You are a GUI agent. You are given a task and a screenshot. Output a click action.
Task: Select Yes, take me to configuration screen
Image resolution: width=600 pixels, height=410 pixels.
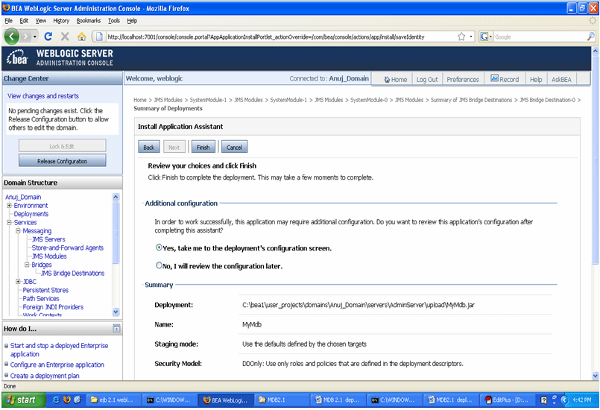coord(159,248)
